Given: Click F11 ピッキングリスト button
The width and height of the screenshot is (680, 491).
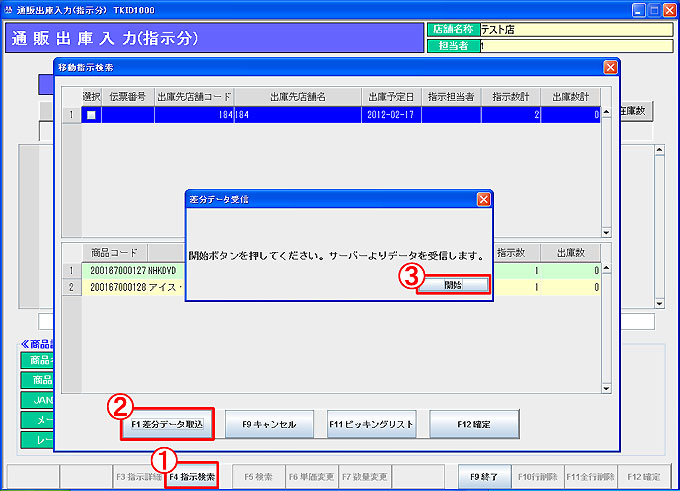Looking at the screenshot, I should tap(372, 424).
